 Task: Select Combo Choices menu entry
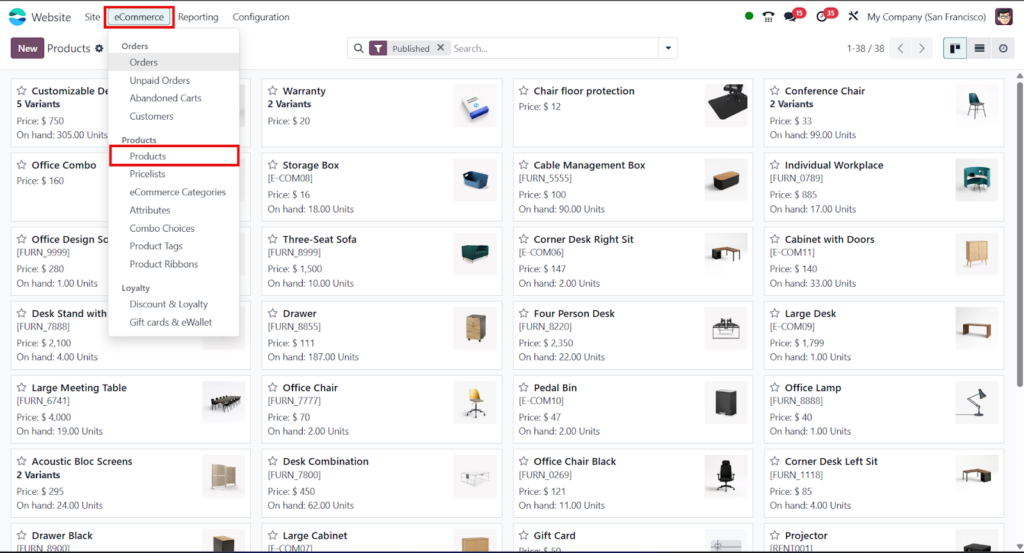tap(174, 229)
